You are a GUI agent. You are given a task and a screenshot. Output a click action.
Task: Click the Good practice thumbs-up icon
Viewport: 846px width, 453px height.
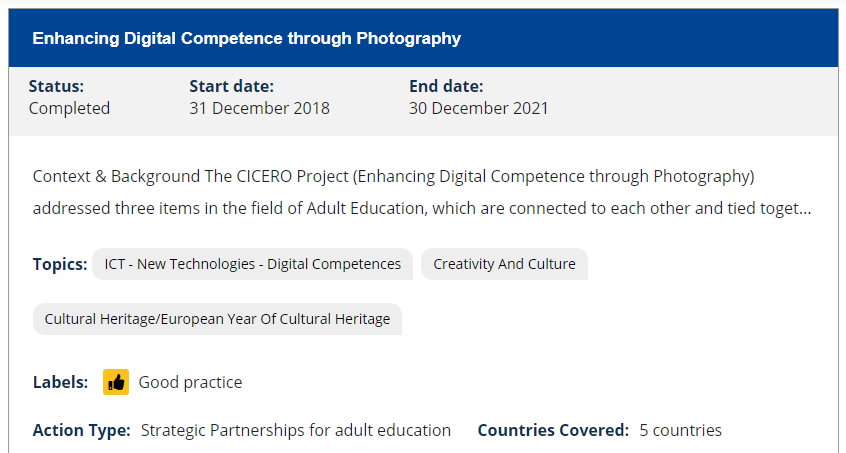(116, 382)
